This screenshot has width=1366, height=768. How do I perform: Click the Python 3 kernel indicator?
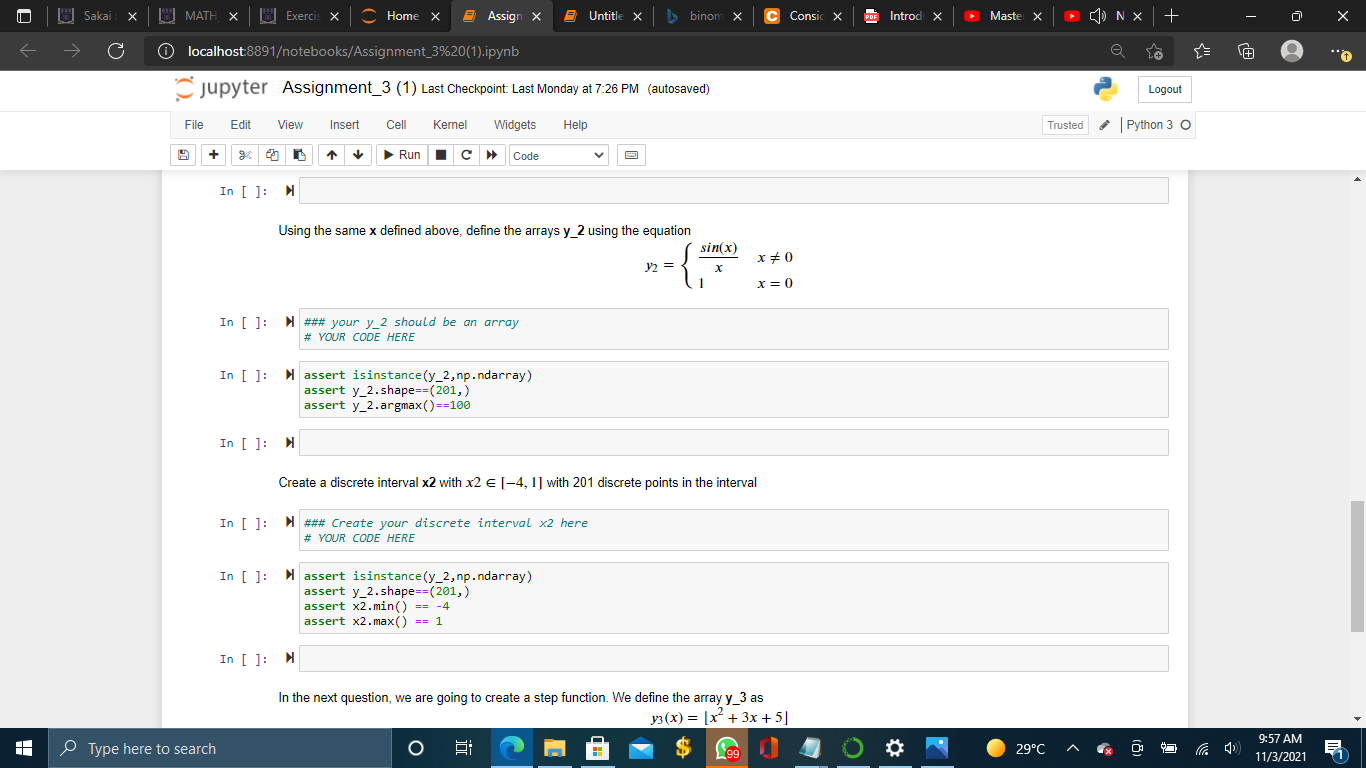coord(1150,125)
